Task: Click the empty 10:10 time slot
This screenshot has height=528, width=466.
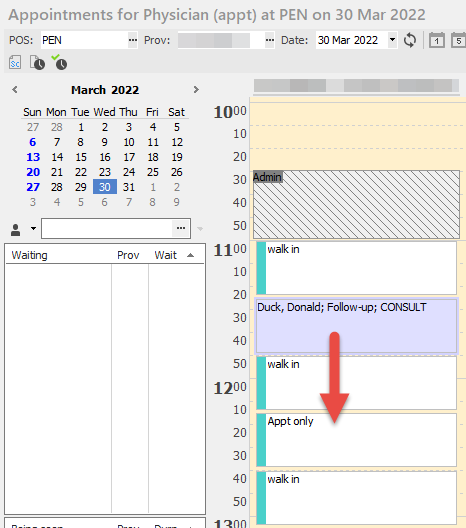Action: pyautogui.click(x=358, y=137)
